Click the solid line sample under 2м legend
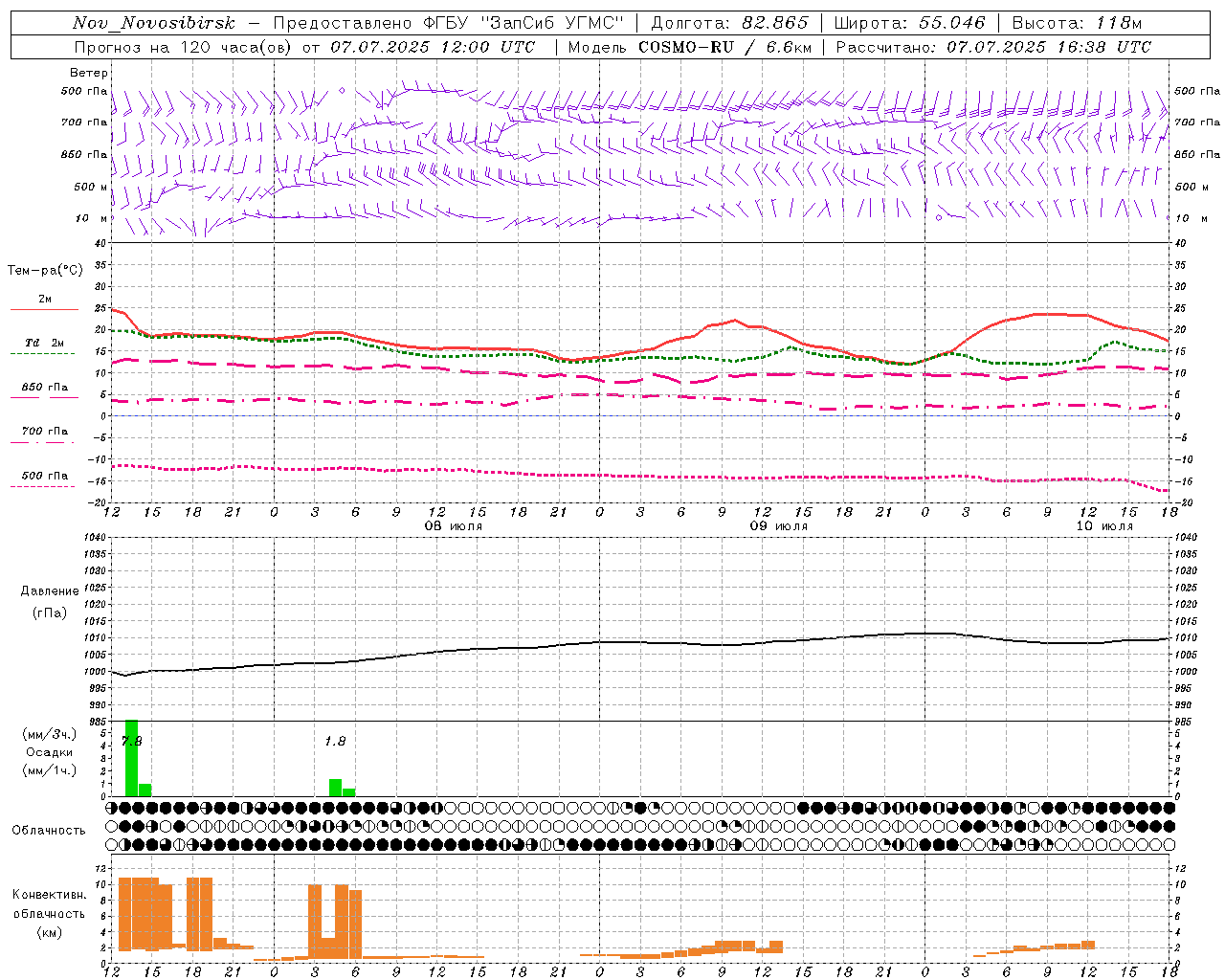1225x980 pixels. click(x=45, y=310)
